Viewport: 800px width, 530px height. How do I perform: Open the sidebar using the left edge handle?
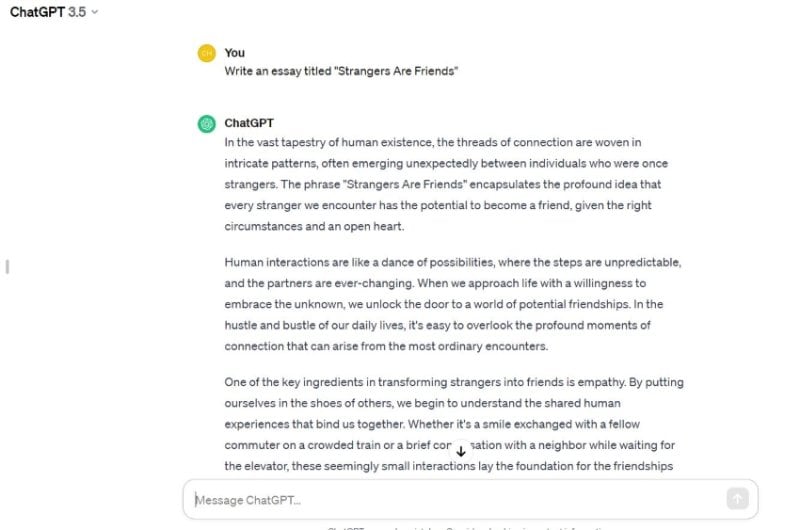click(7, 266)
